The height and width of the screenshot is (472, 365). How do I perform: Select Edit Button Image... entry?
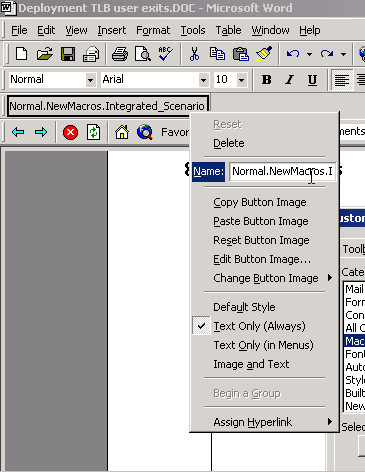pos(262,259)
